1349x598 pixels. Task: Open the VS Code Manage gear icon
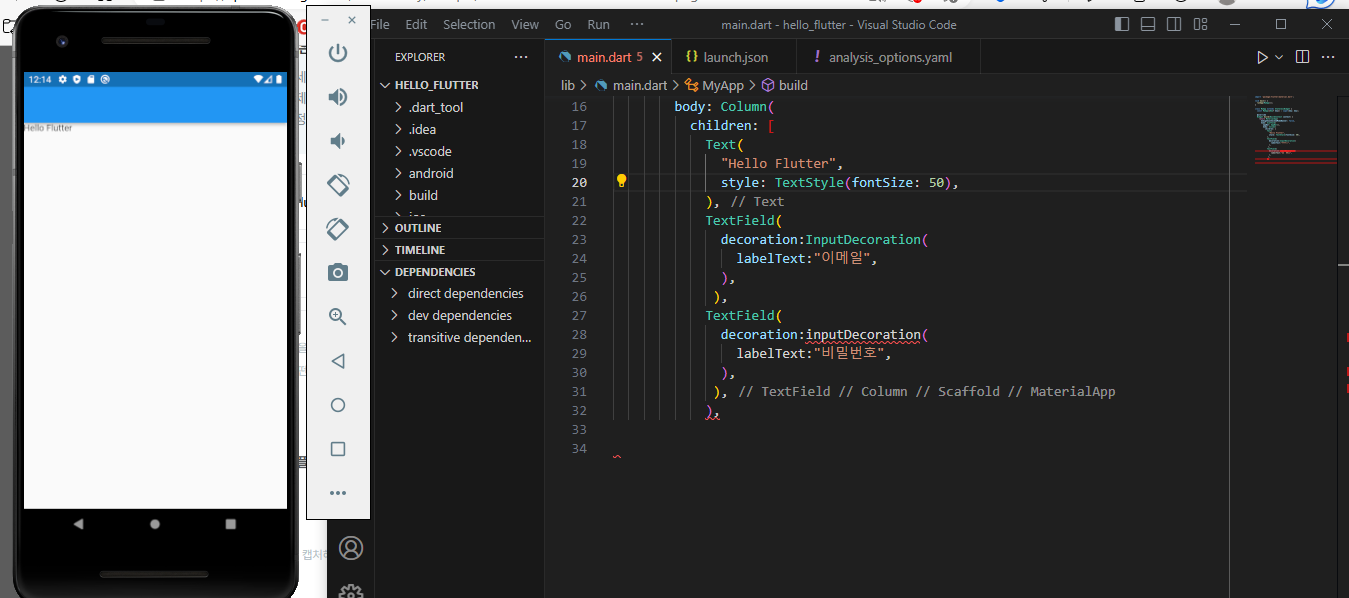tap(350, 592)
